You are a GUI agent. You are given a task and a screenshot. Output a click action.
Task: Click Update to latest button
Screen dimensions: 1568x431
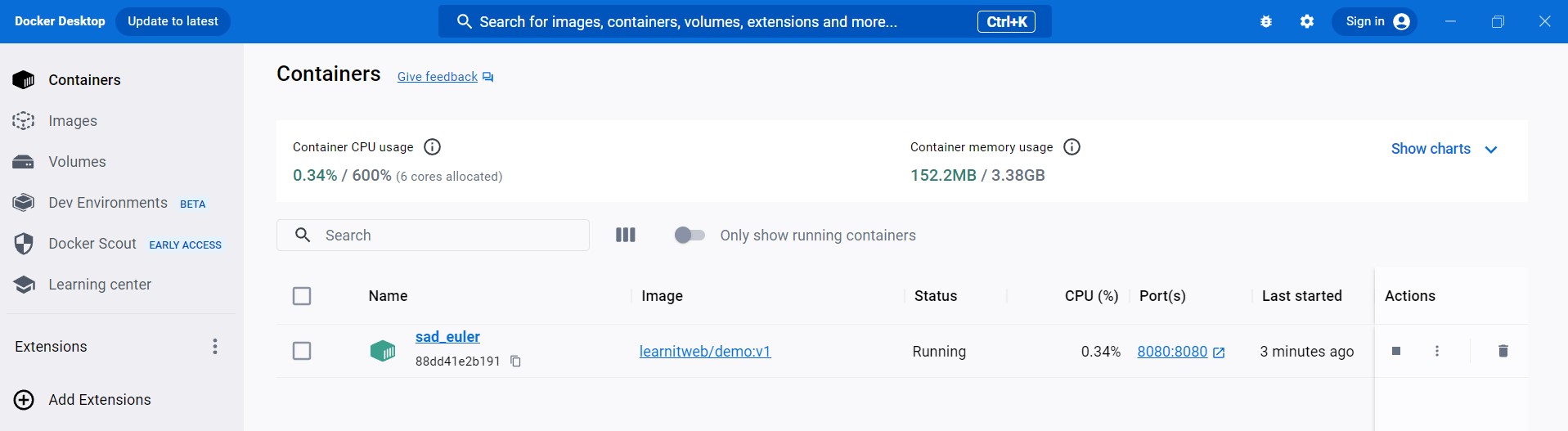173,21
